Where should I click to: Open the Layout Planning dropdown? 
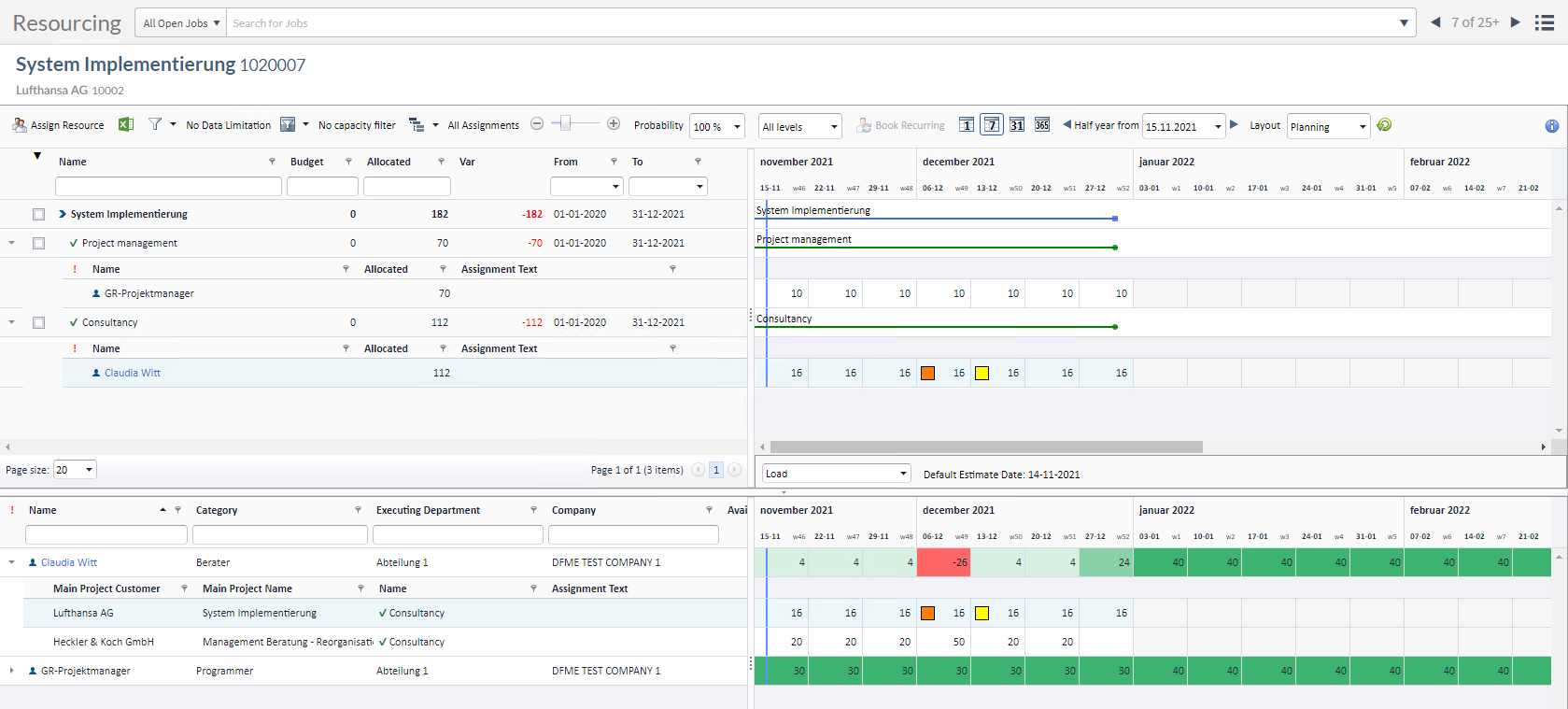coord(1328,127)
